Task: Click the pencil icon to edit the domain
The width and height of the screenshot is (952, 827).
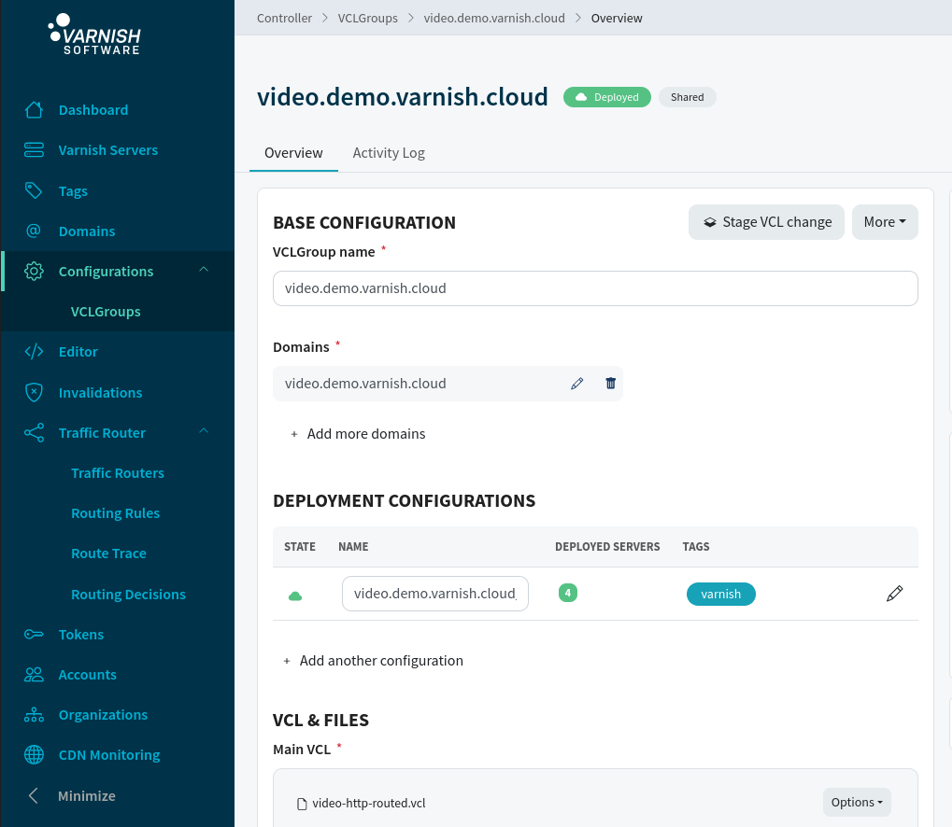Action: pyautogui.click(x=577, y=384)
